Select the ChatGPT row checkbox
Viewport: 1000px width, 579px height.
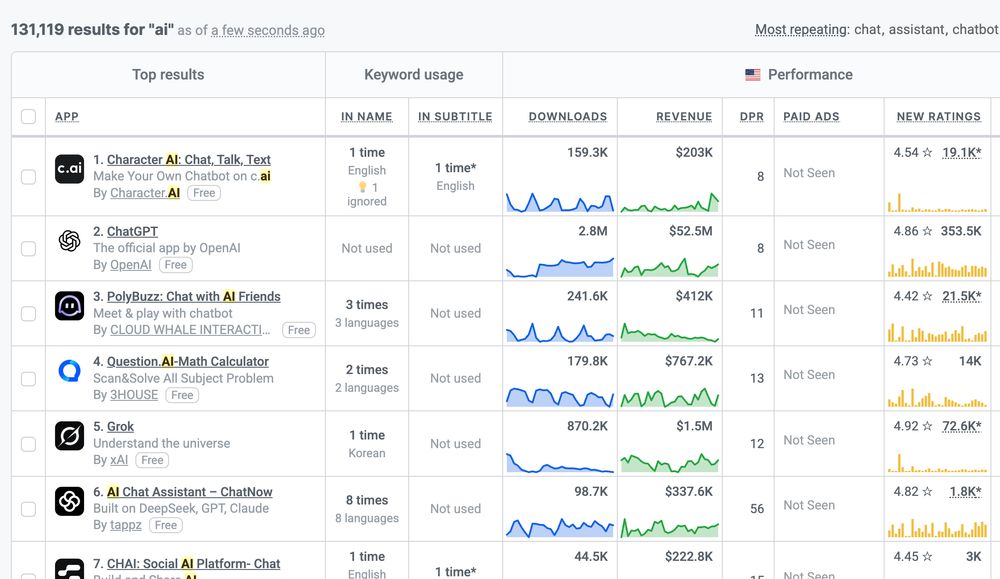[x=28, y=249]
